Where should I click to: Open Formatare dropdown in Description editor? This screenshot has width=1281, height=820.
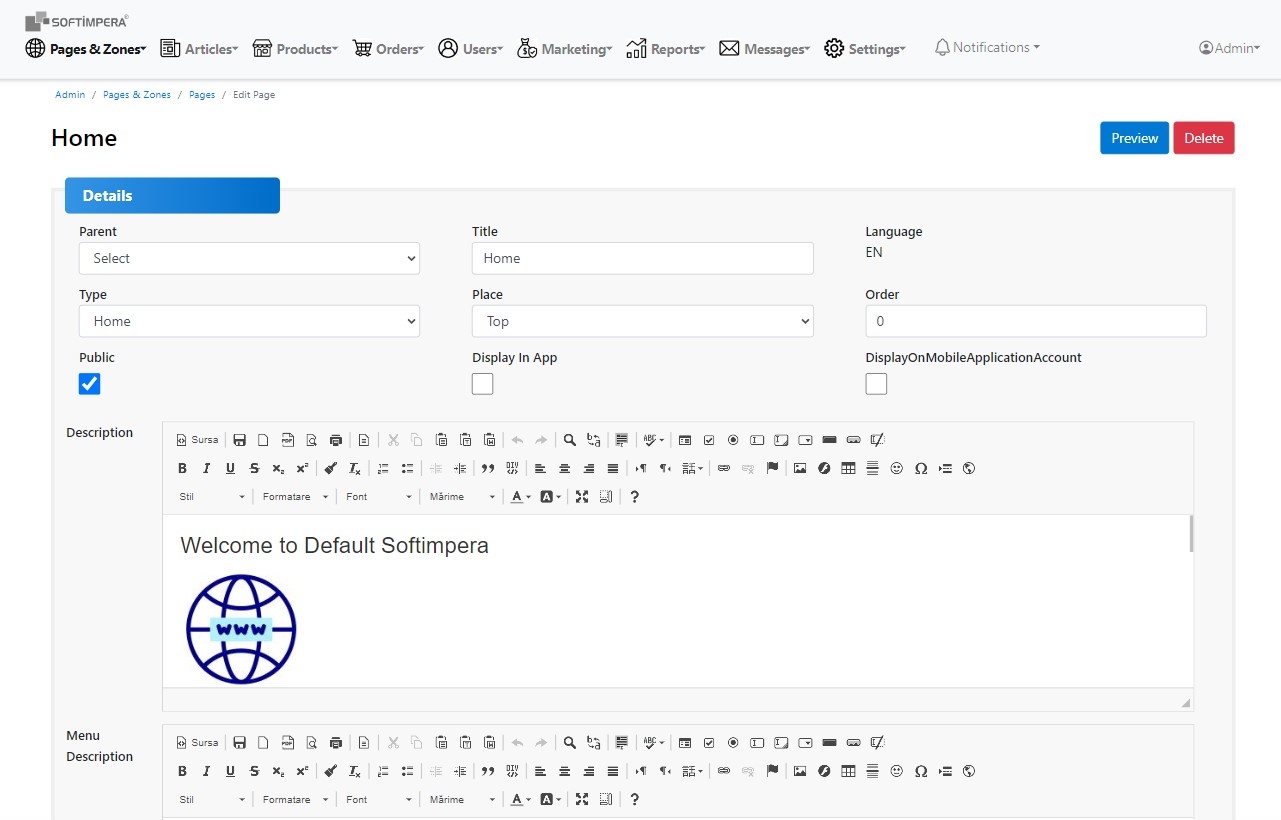point(295,497)
